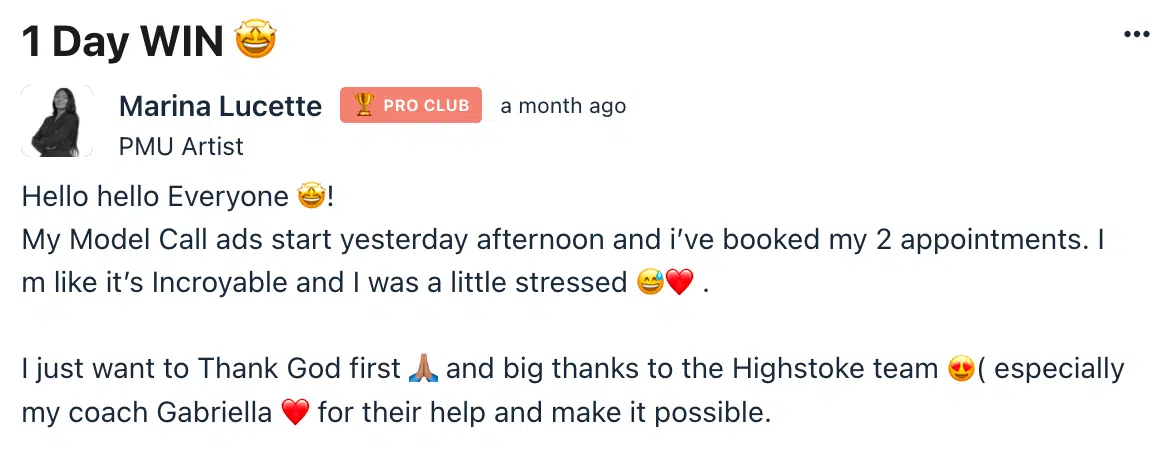Screen dimensions: 1166x462
Task: Click the sweat-smile emoji after "stressed"
Action: coord(650,283)
